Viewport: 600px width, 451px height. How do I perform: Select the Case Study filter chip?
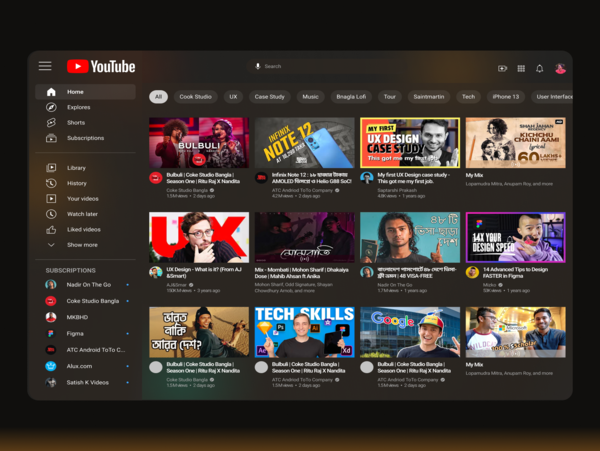click(x=269, y=97)
